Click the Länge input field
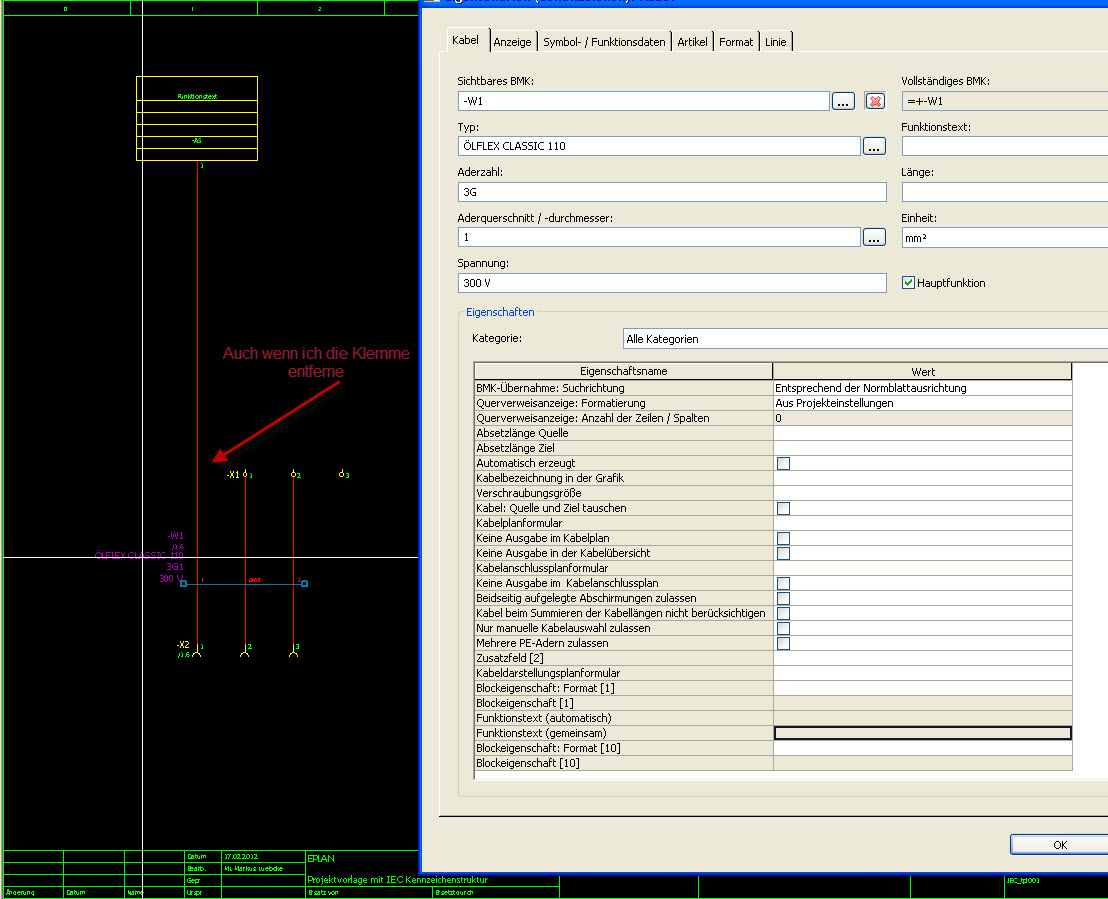 point(1004,192)
